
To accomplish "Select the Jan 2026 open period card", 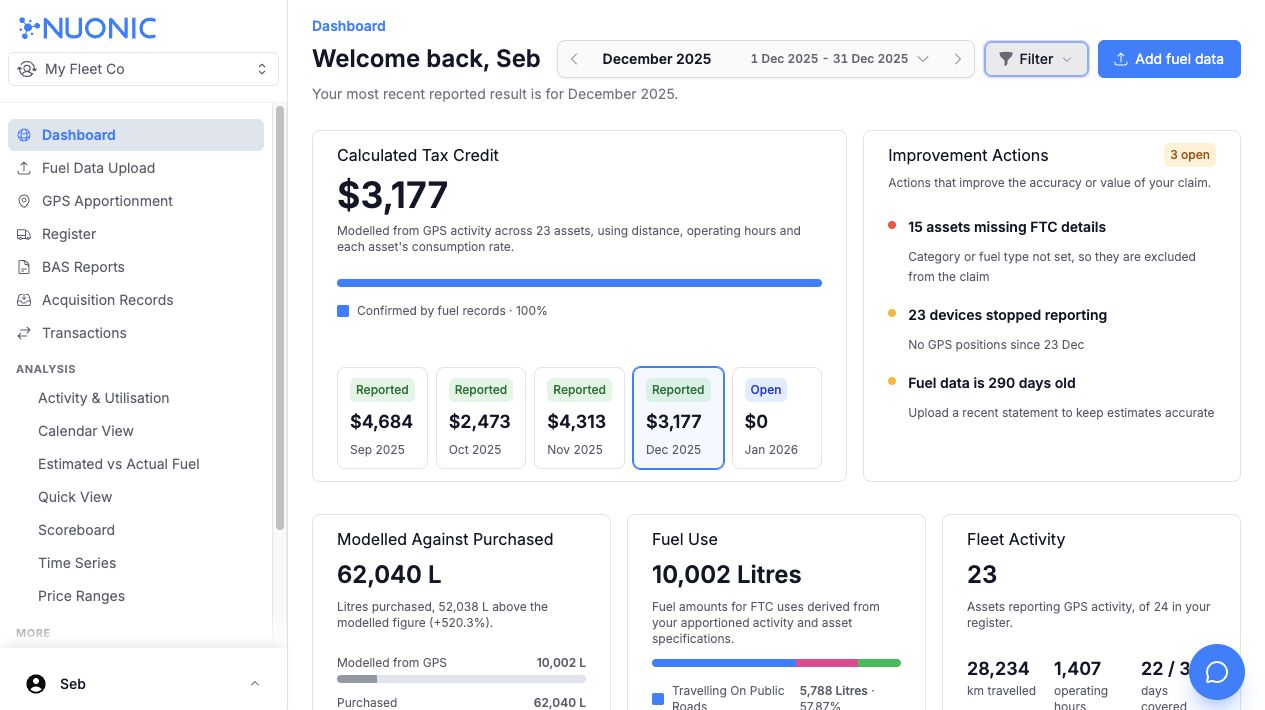I will (x=777, y=418).
